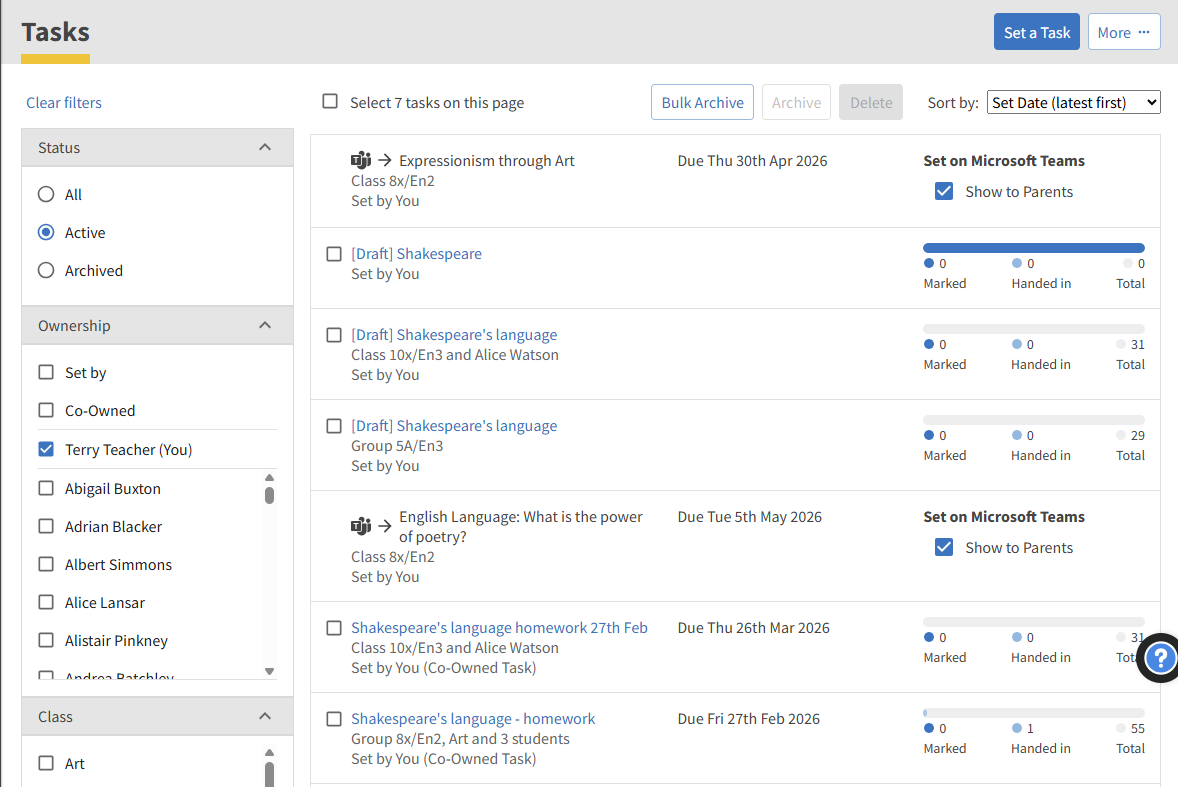Screen dimensions: 1178x787
Task: Click the Archive button
Action: coord(796,102)
